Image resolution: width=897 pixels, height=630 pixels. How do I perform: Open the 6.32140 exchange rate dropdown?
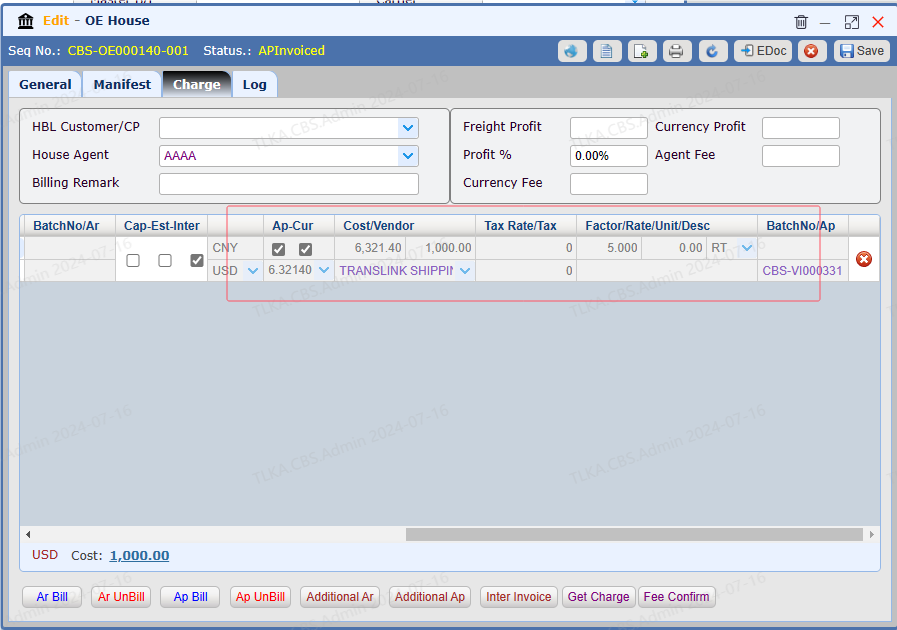click(324, 270)
